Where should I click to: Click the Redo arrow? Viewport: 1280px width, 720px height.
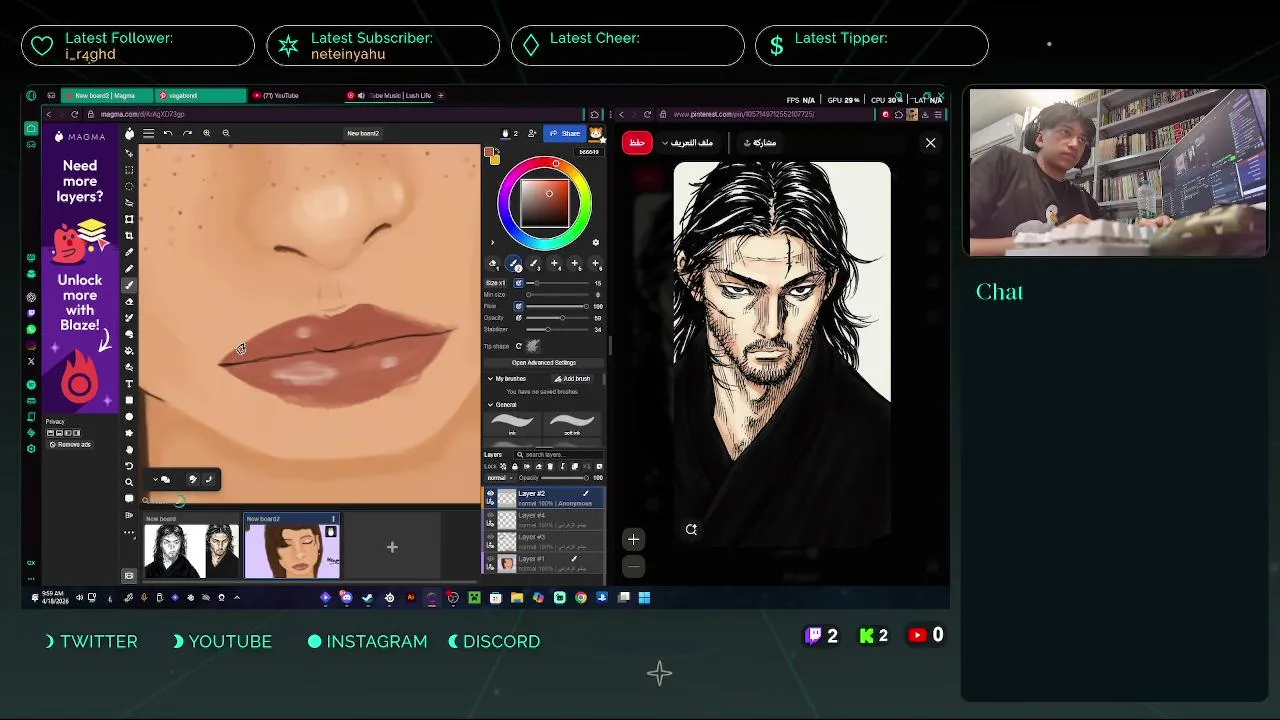[x=187, y=133]
